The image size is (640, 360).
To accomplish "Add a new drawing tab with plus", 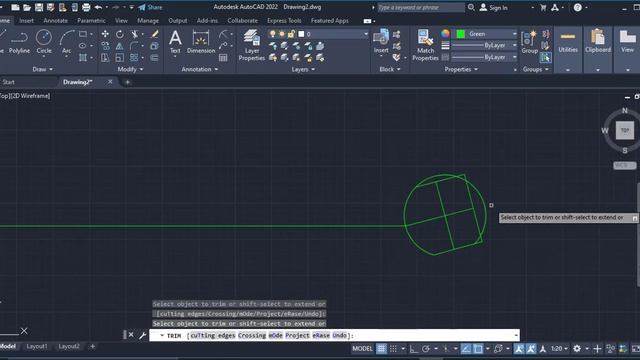I will coord(127,82).
